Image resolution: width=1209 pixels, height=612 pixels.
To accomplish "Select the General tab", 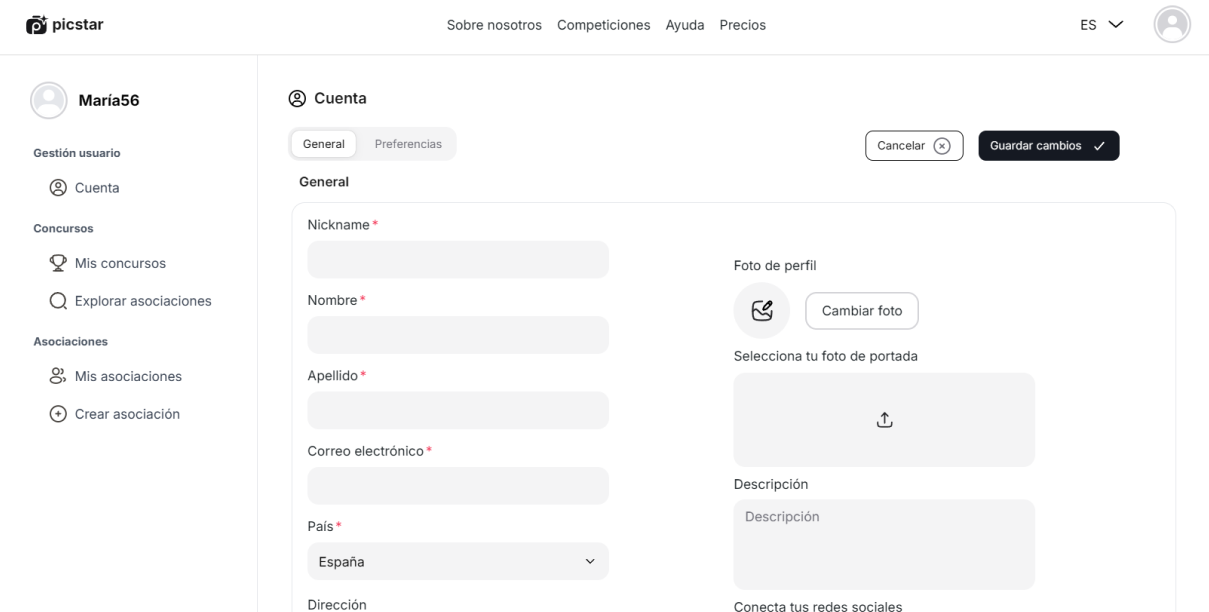I will (323, 144).
